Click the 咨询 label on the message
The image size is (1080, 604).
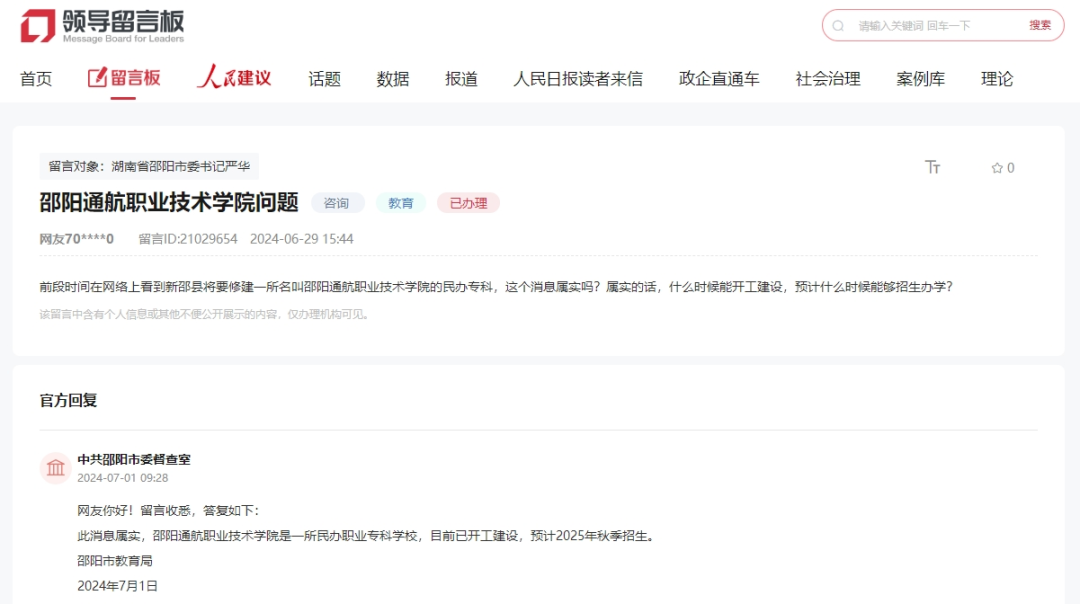pyautogui.click(x=338, y=203)
